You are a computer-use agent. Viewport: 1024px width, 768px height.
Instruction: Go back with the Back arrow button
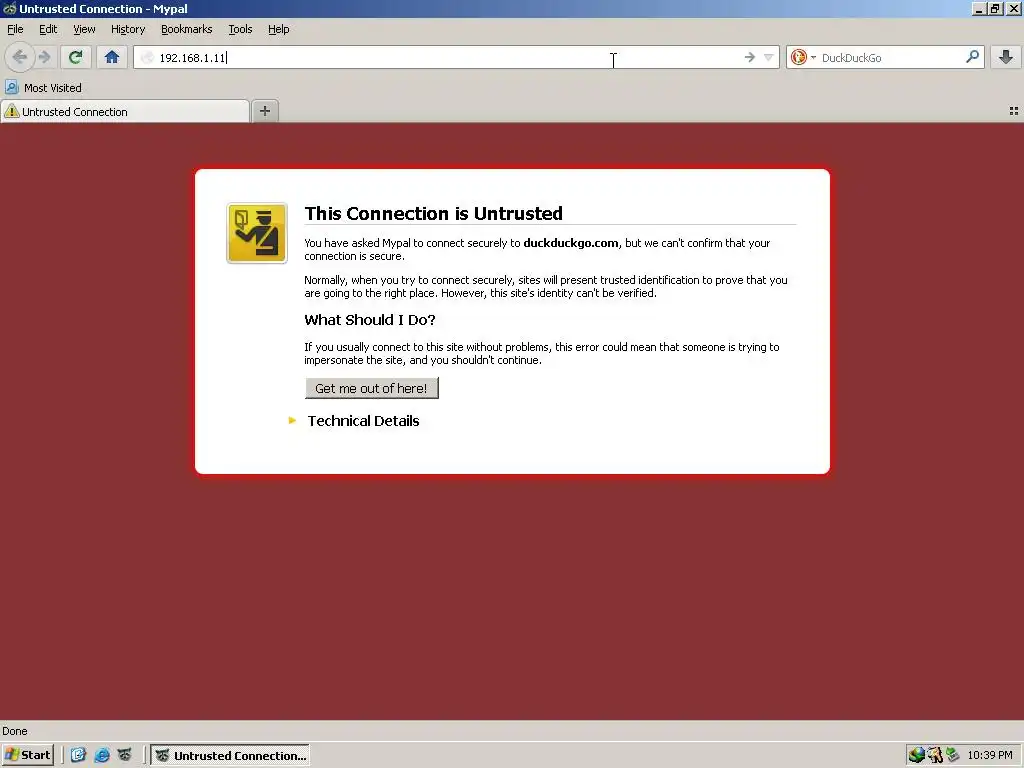pos(20,57)
